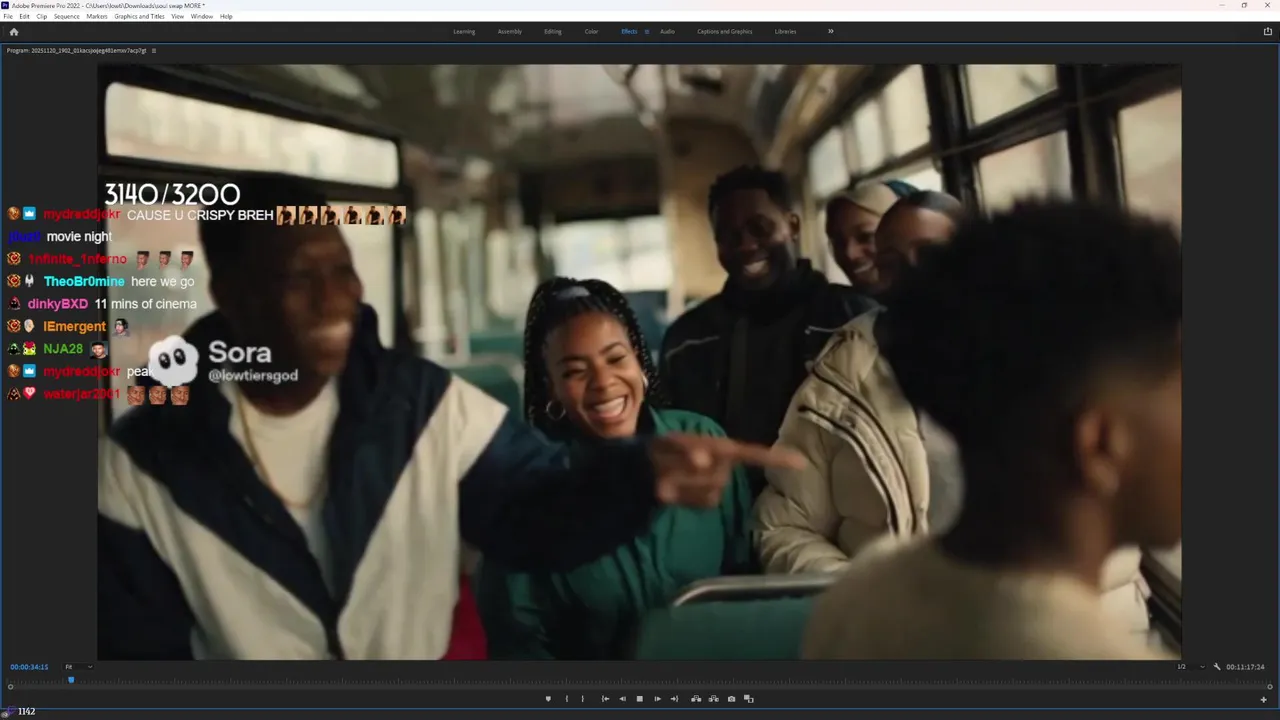The height and width of the screenshot is (720, 1280).
Task: Stop playback with the stop button
Action: pos(640,699)
